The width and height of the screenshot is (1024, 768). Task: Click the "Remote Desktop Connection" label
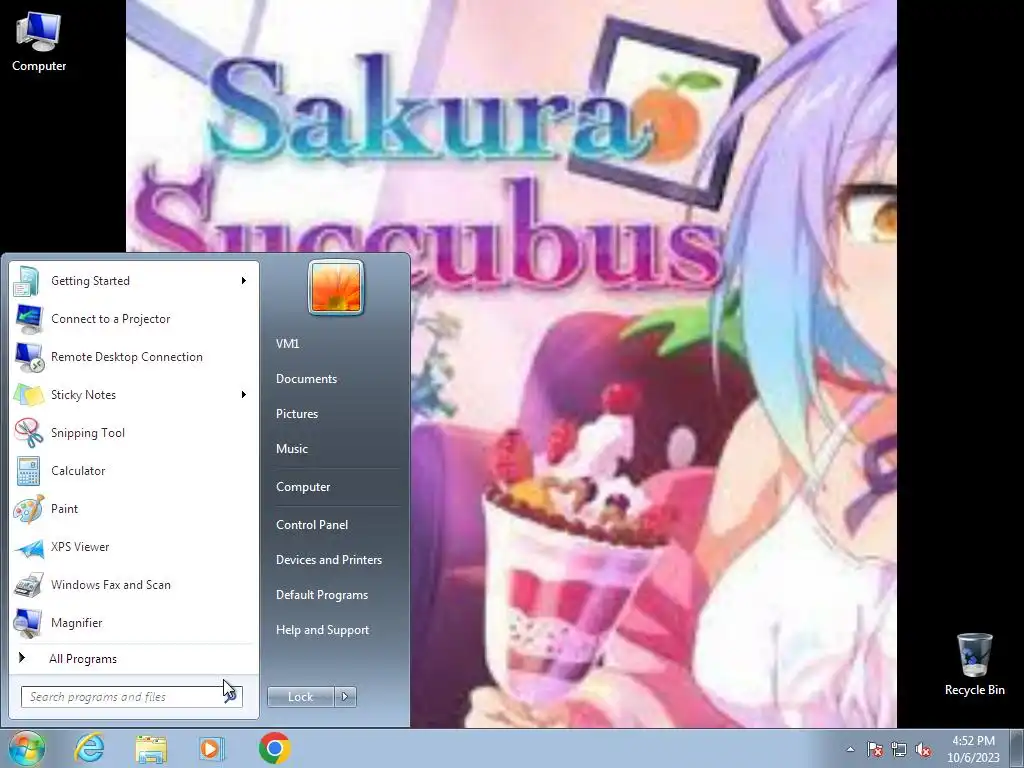pos(127,357)
